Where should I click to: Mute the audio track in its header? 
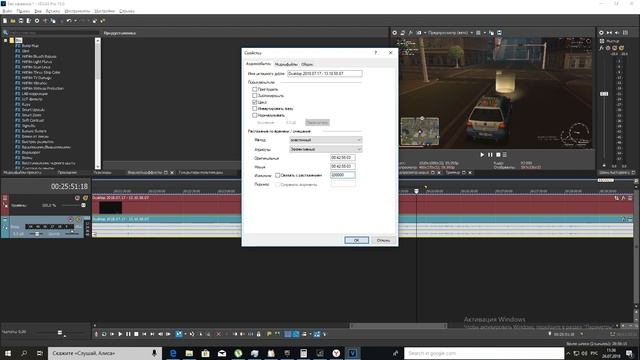tap(71, 220)
